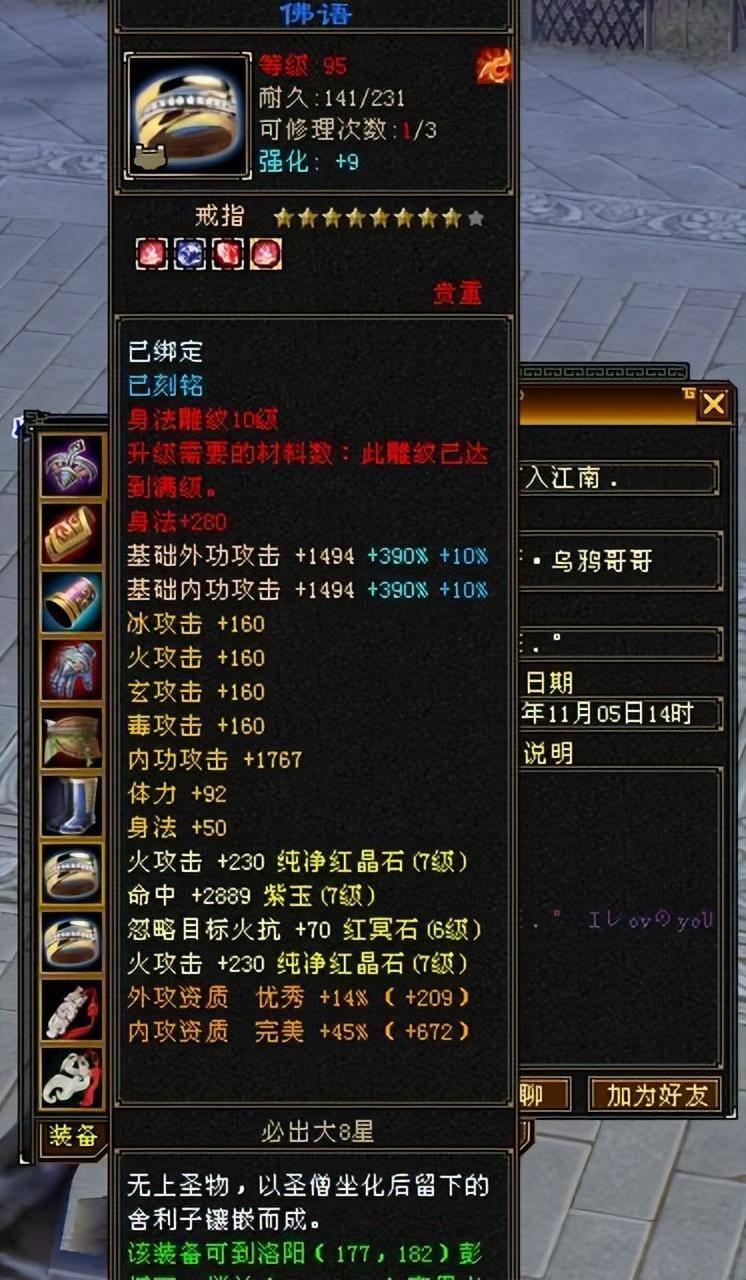Select the pink bracer equipment slot
746x1280 pixels.
[x=72, y=602]
